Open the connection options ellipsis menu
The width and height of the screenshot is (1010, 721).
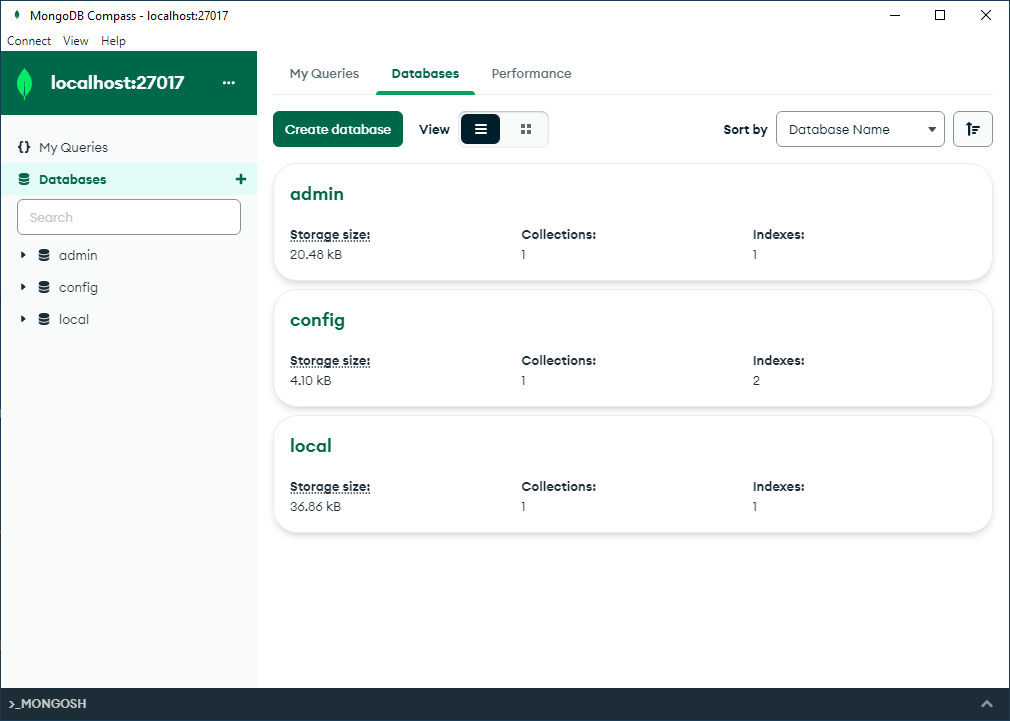pyautogui.click(x=229, y=83)
